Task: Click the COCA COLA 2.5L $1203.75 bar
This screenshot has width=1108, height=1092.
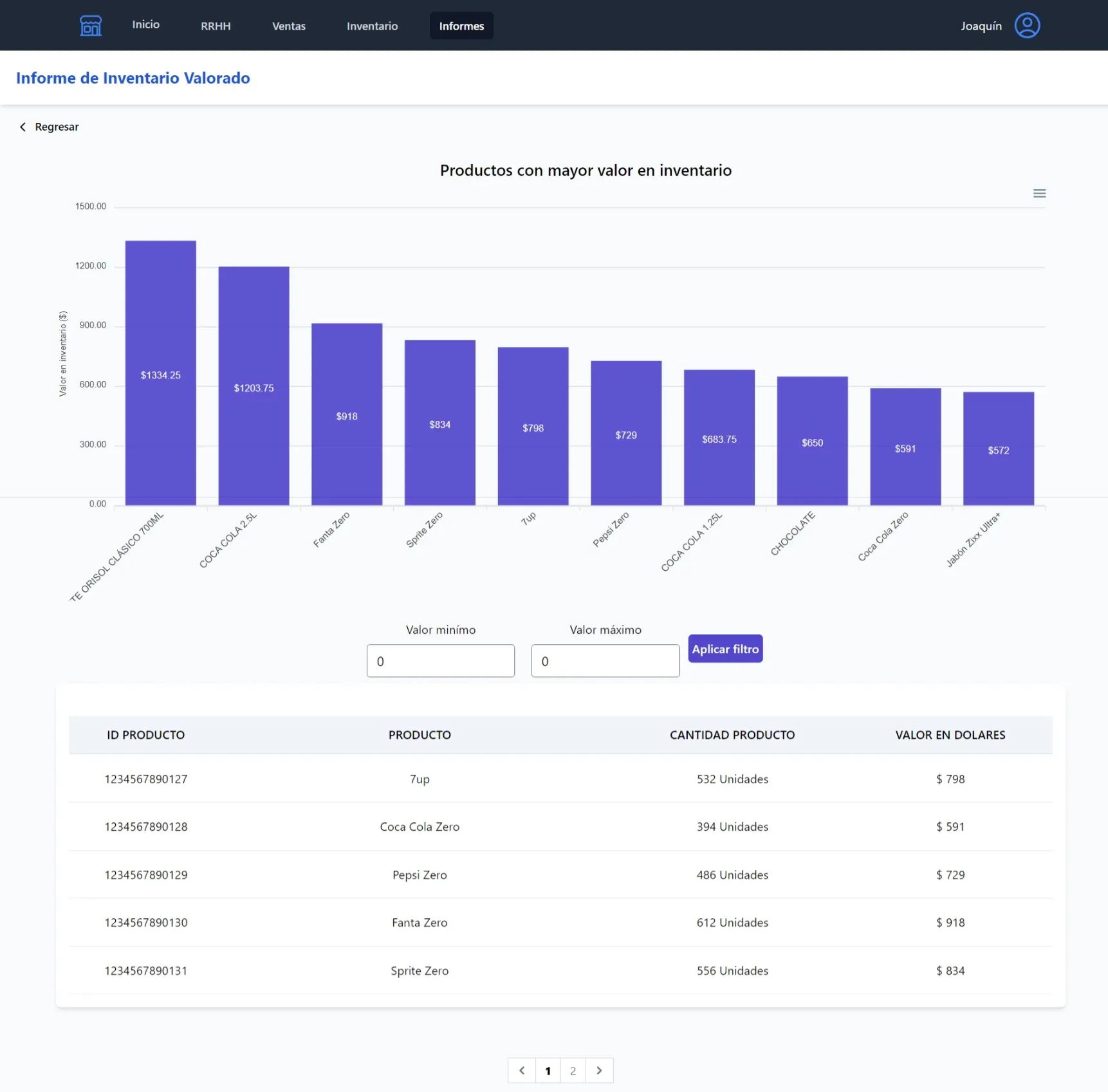Action: coord(254,385)
